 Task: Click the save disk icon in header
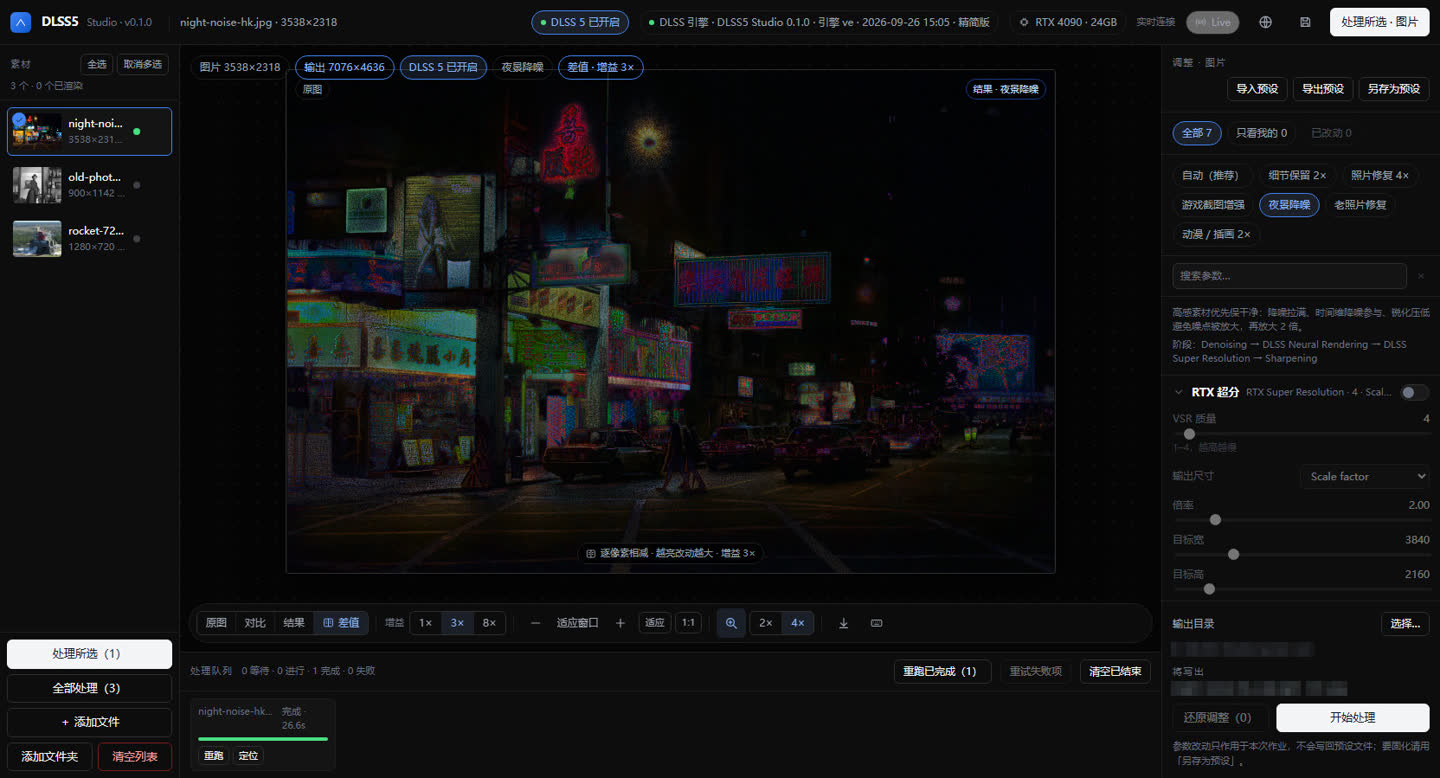1305,22
